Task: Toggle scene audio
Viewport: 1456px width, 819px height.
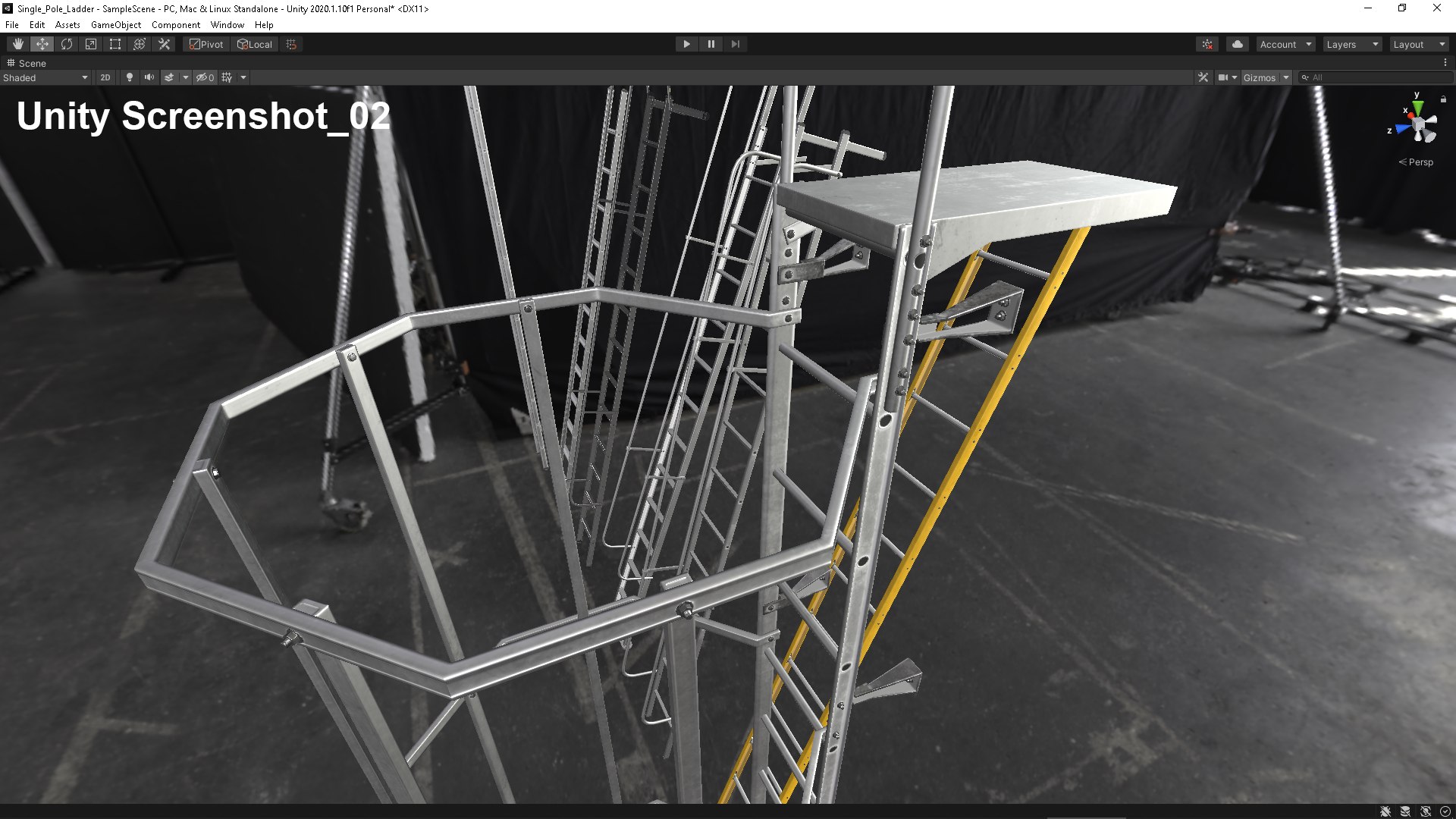Action: pos(149,77)
